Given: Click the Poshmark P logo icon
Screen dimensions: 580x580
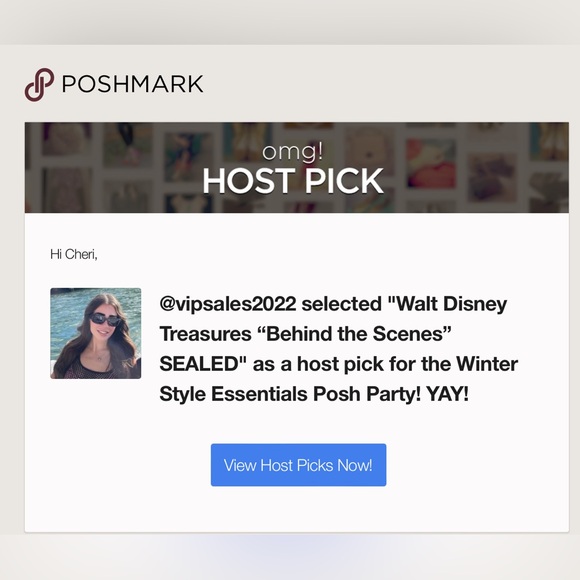Looking at the screenshot, I should [39, 84].
